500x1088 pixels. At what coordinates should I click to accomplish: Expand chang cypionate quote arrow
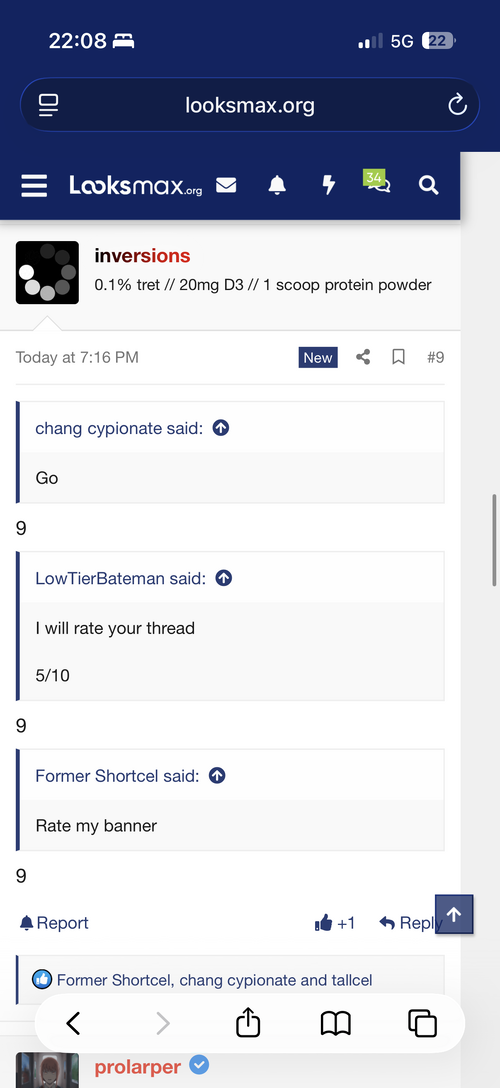pyautogui.click(x=221, y=428)
